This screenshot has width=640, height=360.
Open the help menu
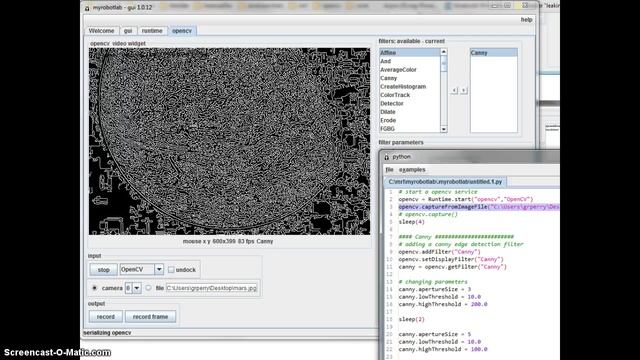(x=526, y=20)
